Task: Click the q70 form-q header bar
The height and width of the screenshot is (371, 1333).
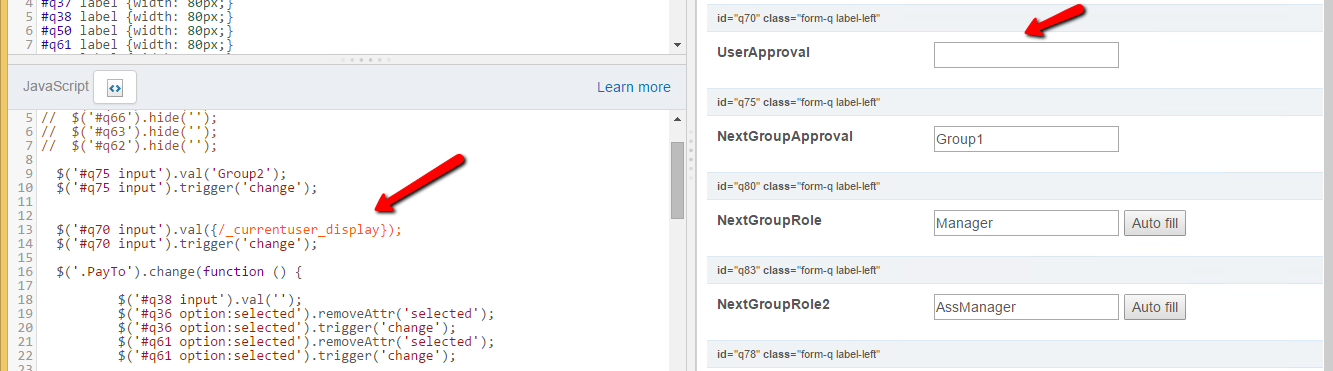Action: pyautogui.click(x=1020, y=19)
